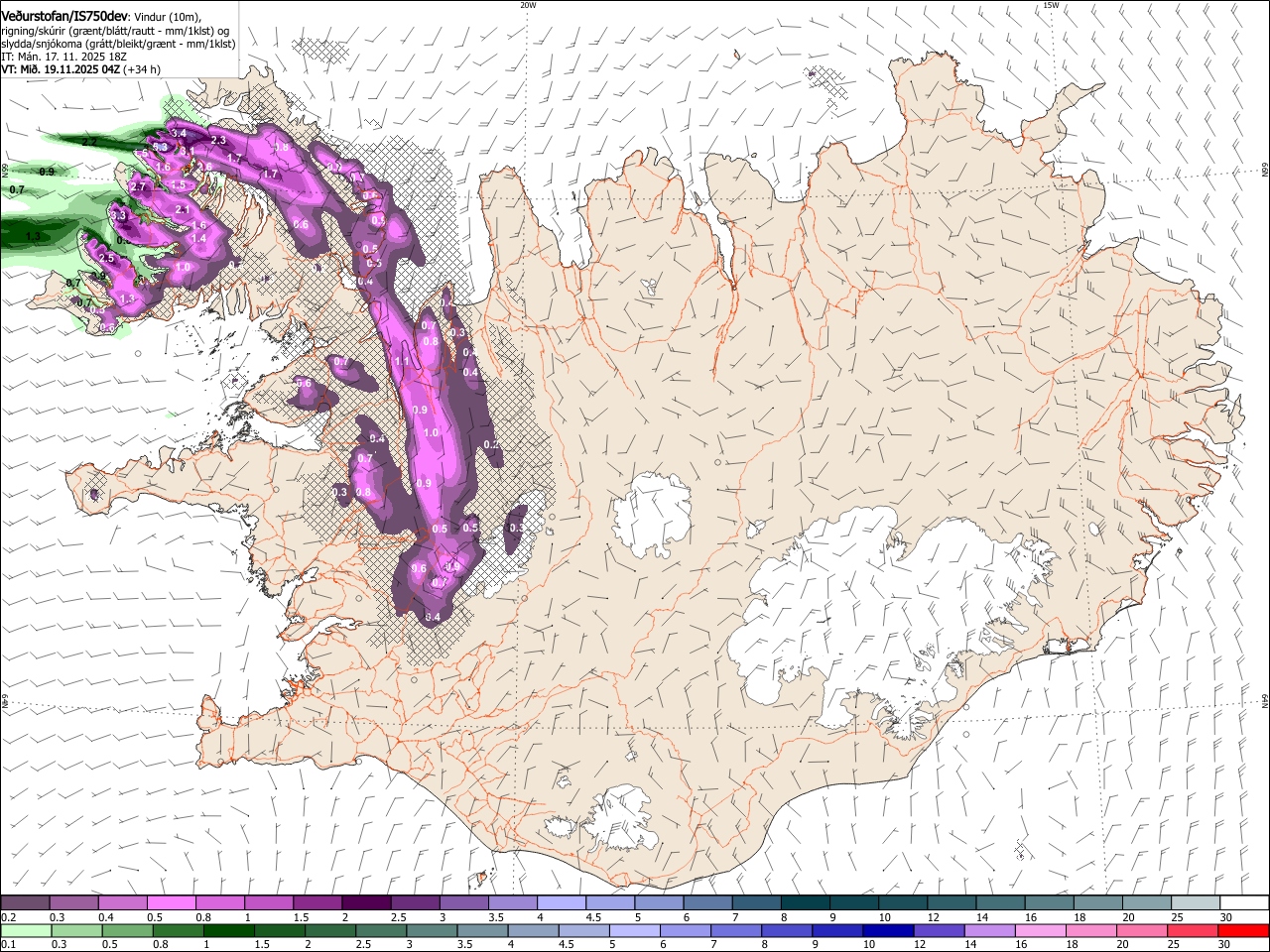The height and width of the screenshot is (952, 1270).
Task: Click the '0.2' label in the upper legend
Action: [7, 917]
